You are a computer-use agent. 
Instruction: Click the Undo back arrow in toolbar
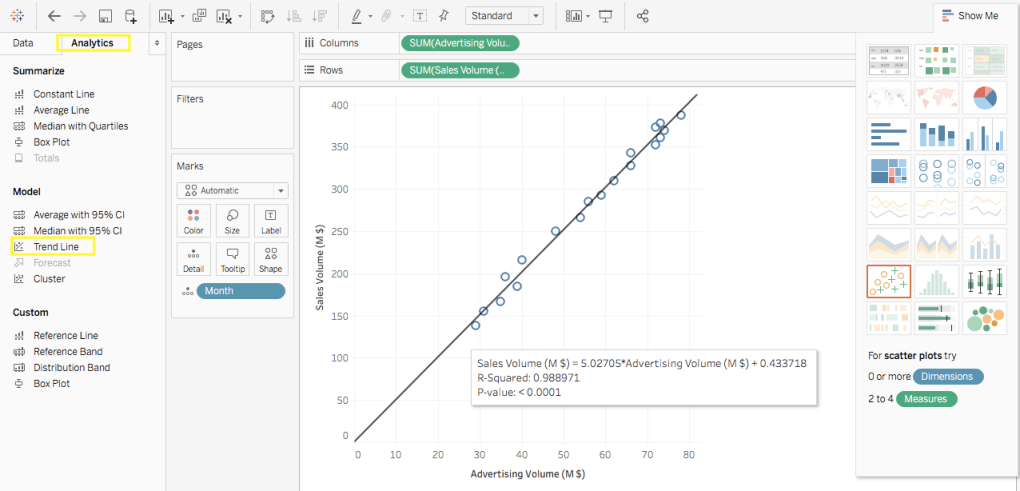coord(54,16)
